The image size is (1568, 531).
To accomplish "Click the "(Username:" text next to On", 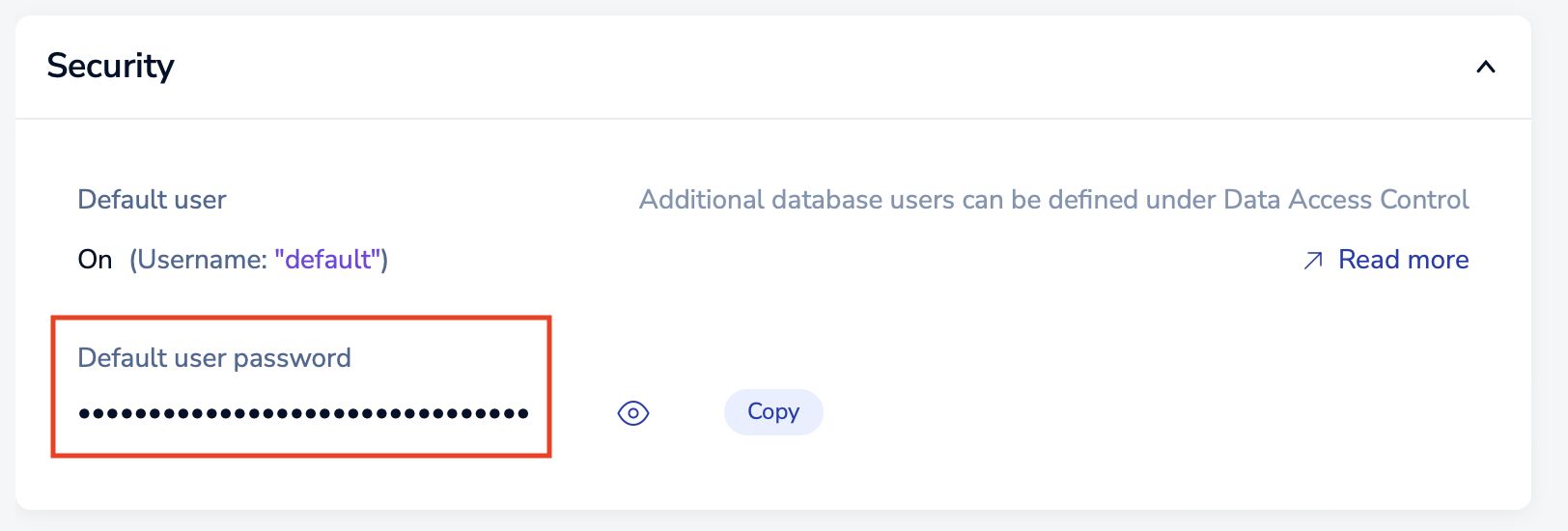I will tap(198, 260).
